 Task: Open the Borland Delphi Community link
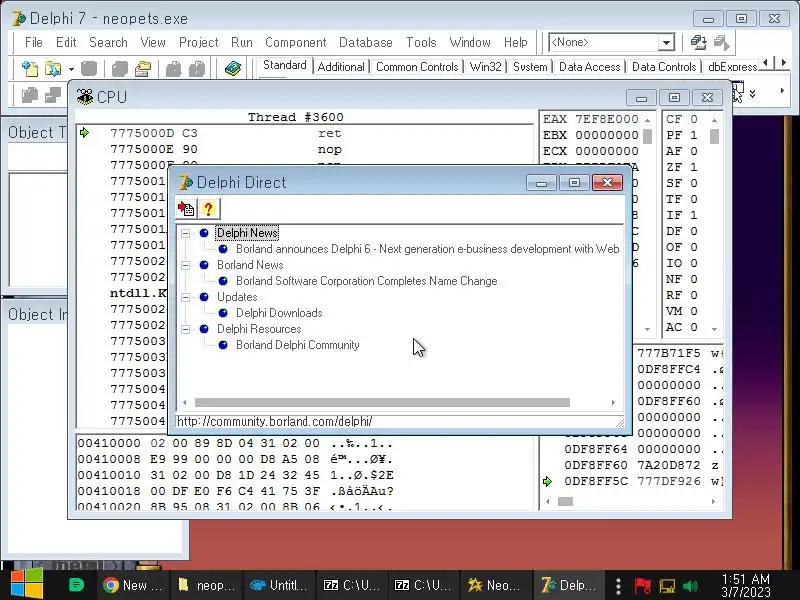[297, 345]
